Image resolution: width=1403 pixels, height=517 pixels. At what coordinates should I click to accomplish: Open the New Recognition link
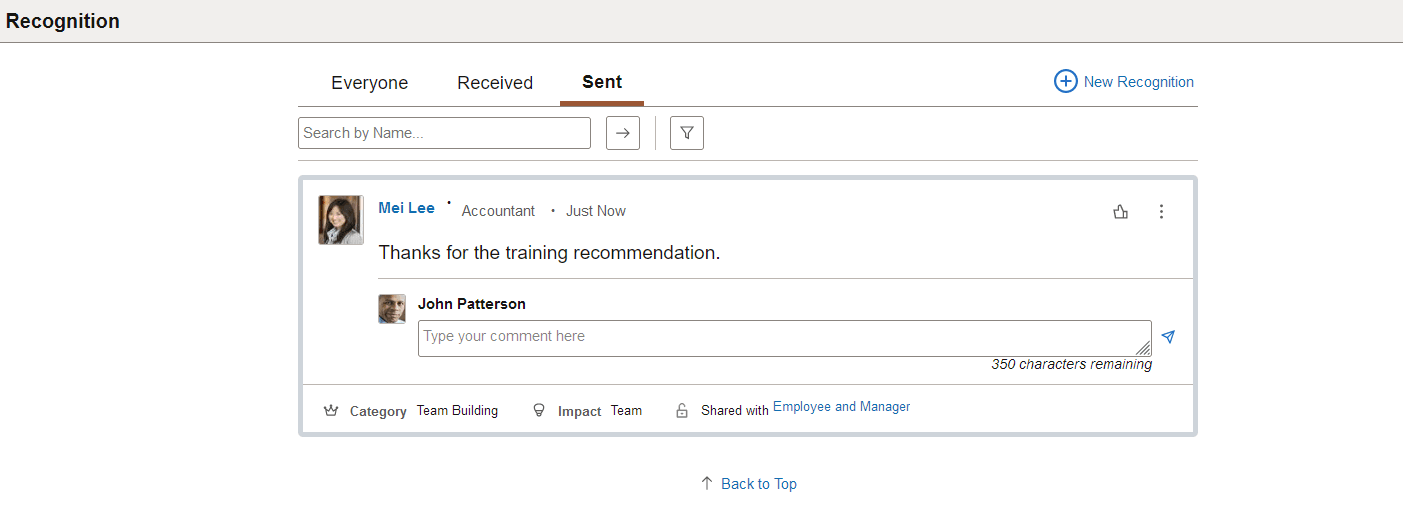[1138, 82]
